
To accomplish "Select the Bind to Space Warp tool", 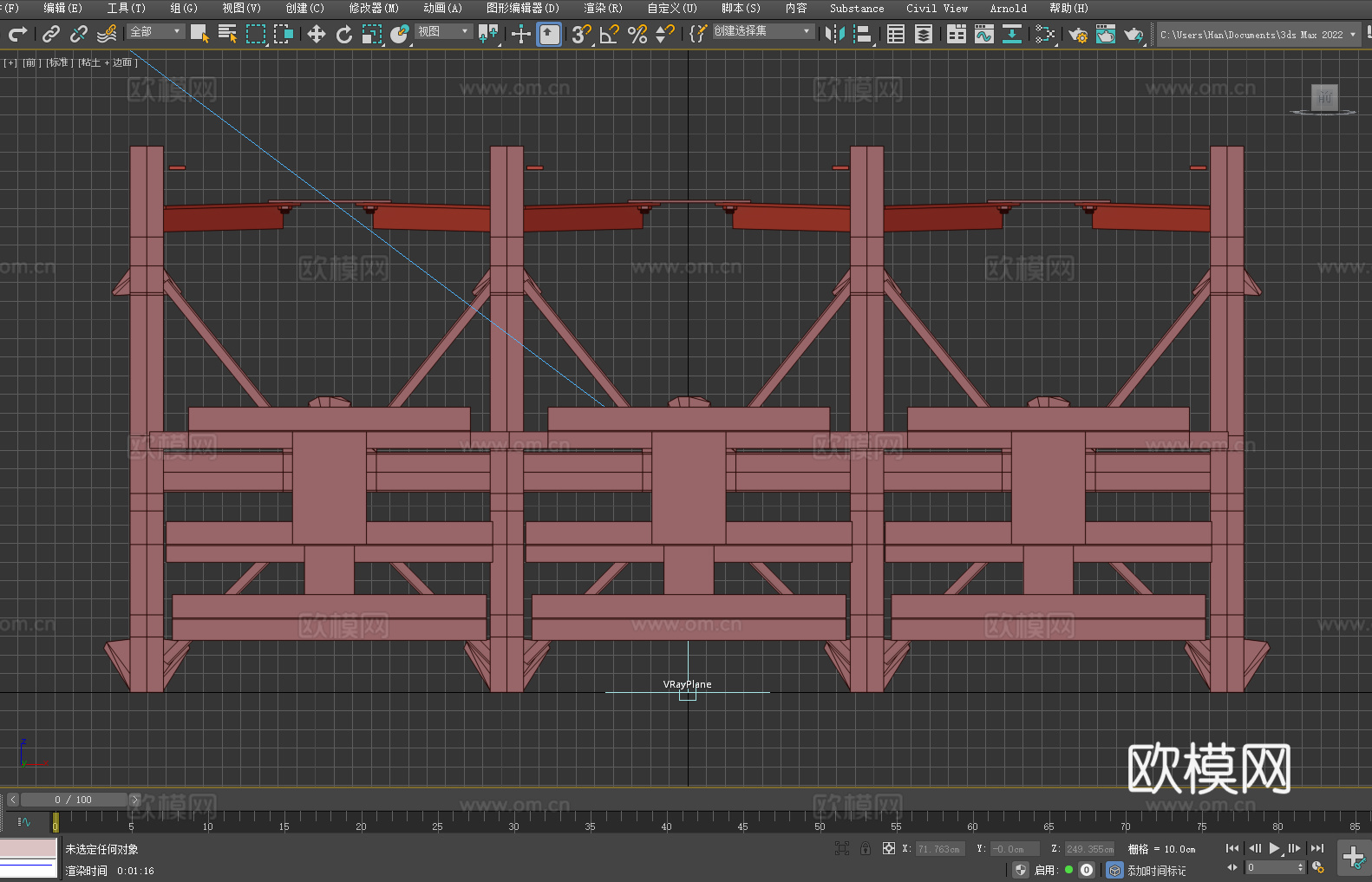I will tap(107, 34).
